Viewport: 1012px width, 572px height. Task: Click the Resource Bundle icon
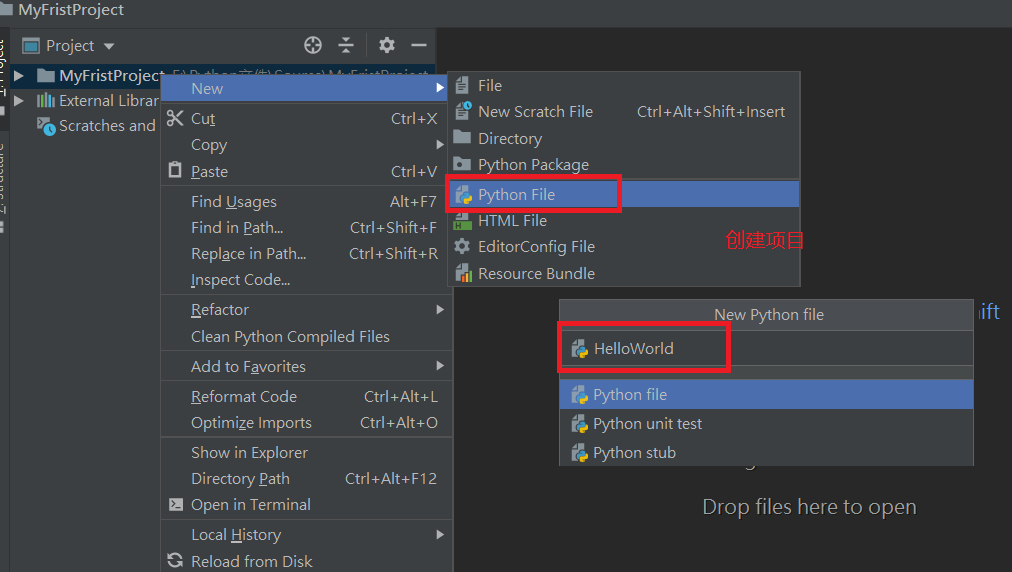pos(463,273)
